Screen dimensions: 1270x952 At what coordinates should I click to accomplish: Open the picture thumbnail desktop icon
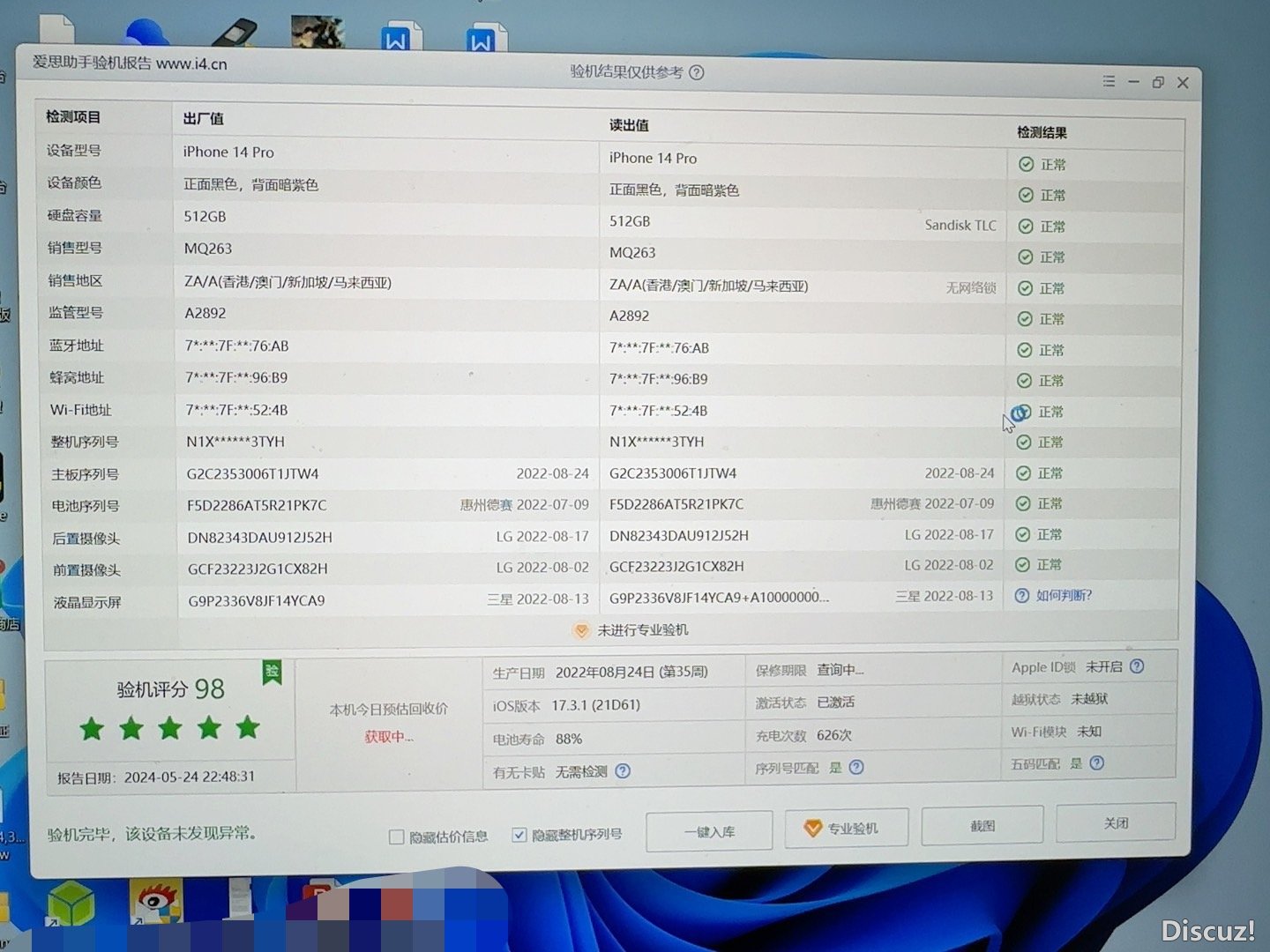(317, 32)
